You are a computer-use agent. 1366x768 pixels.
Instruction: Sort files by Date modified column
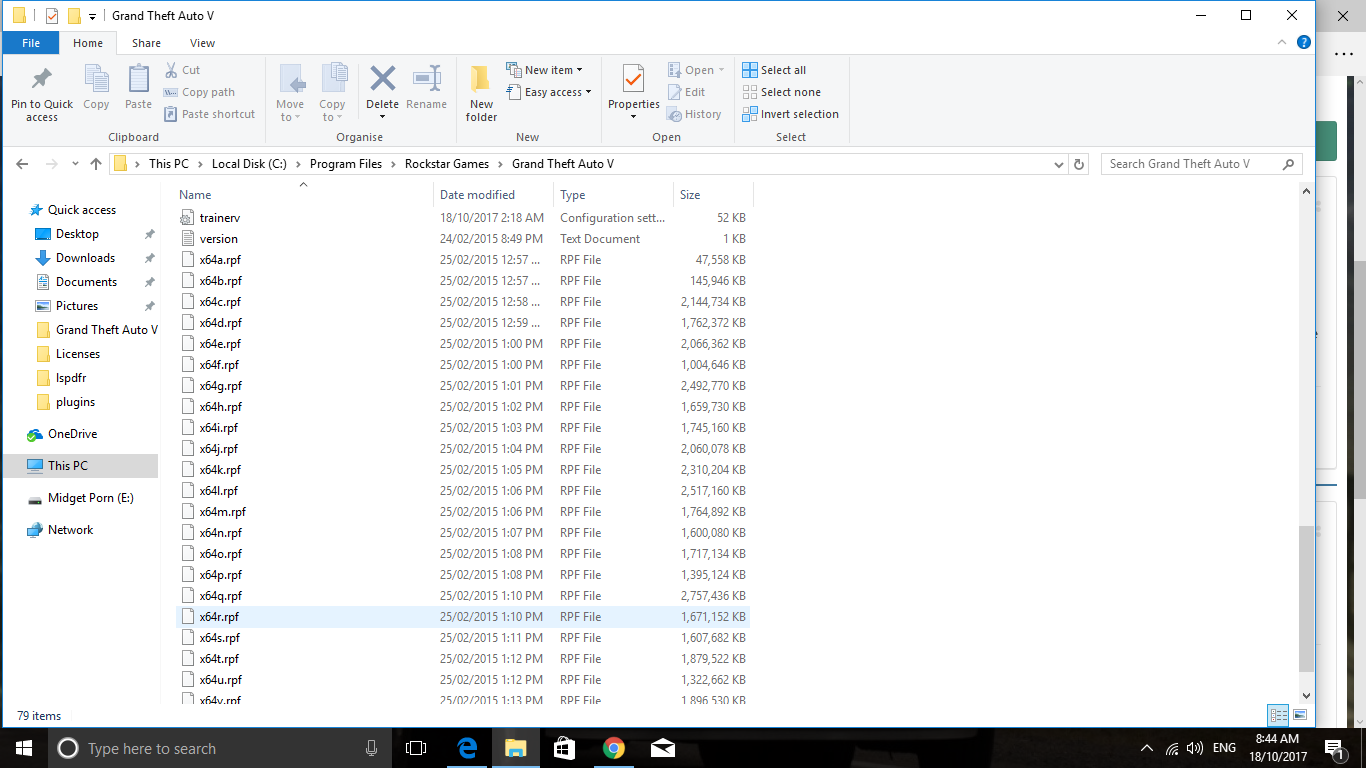coord(477,195)
